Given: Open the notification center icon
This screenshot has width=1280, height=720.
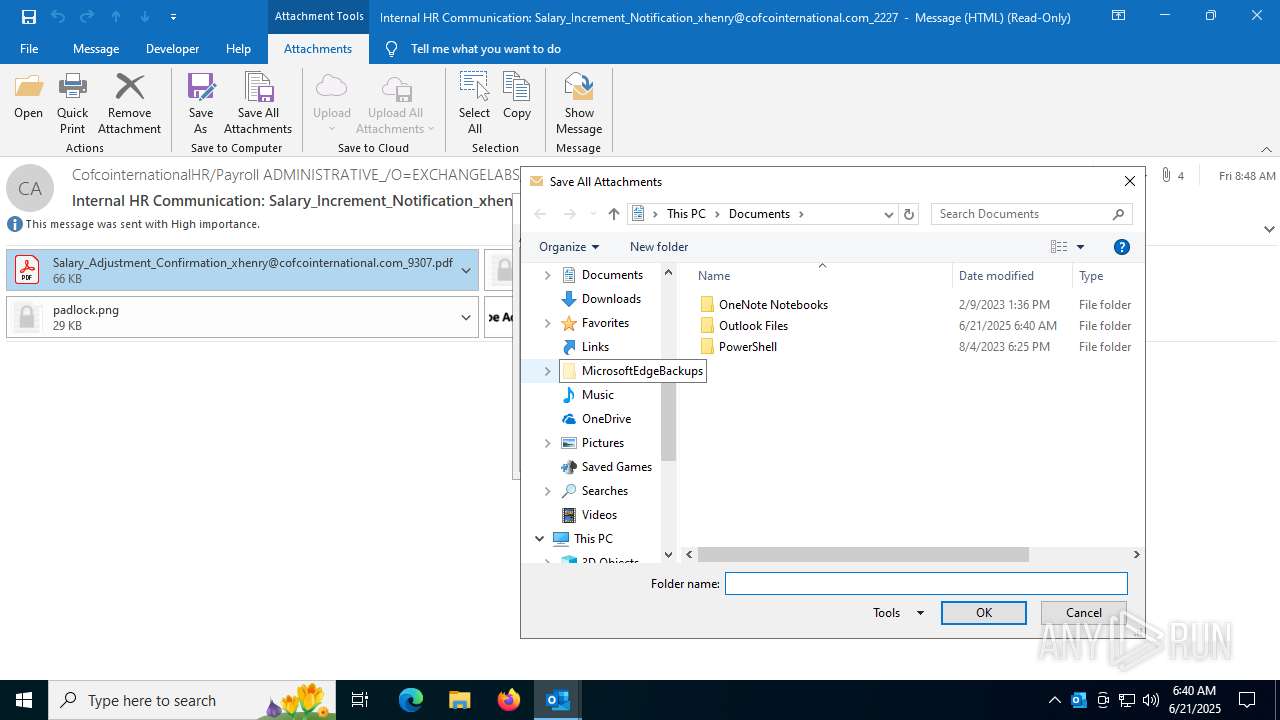Looking at the screenshot, I should click(1247, 700).
